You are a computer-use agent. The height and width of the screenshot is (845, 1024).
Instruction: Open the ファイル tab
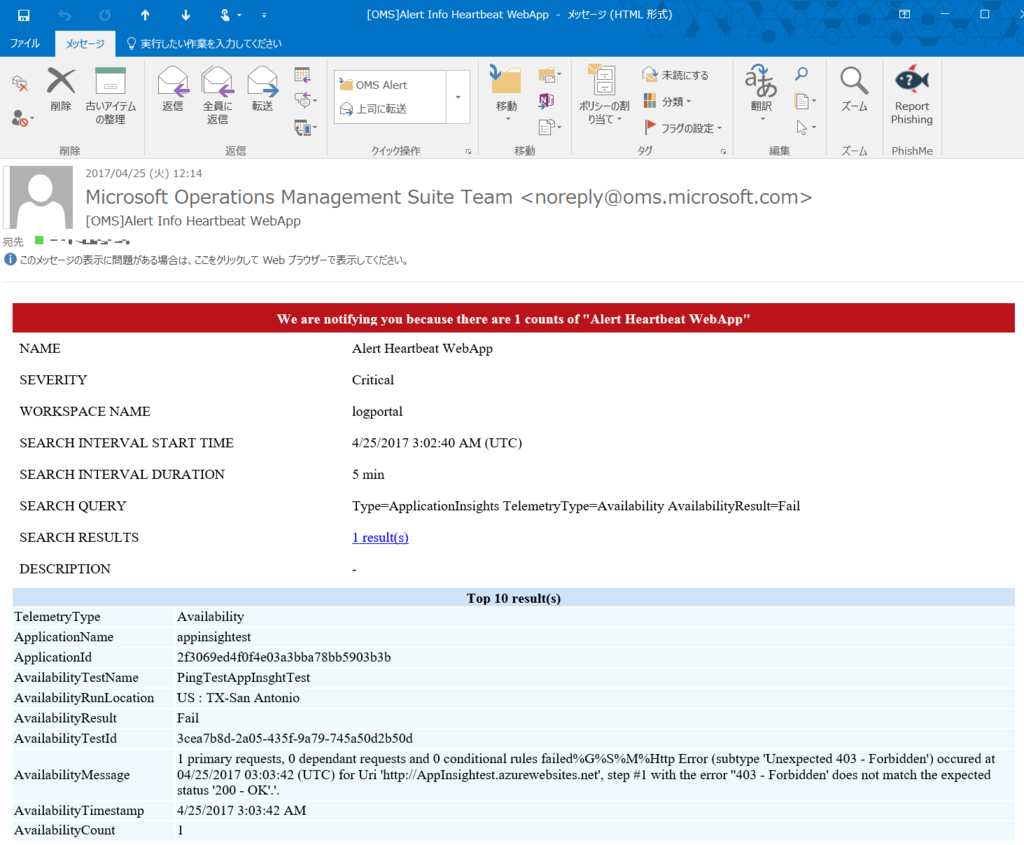pyautogui.click(x=25, y=43)
